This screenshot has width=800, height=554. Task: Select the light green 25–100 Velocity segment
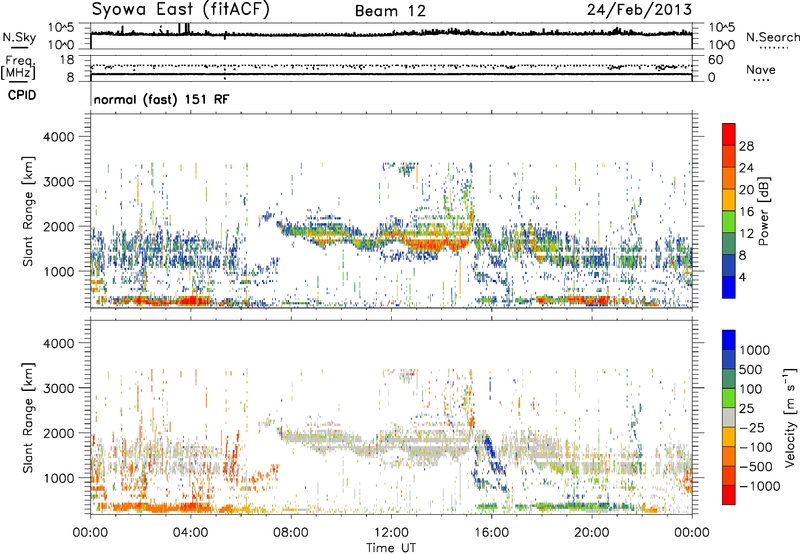pyautogui.click(x=729, y=398)
